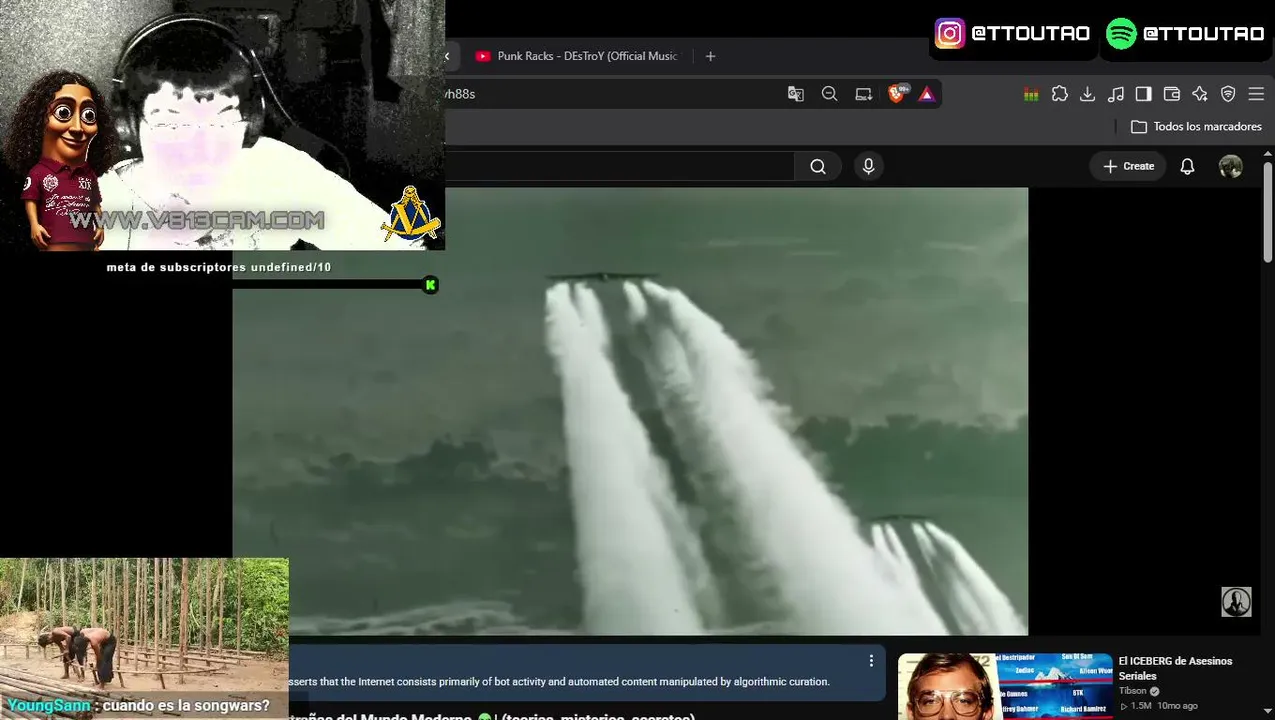Open the Brave VPN shield icon
This screenshot has width=1275, height=720.
1228,94
